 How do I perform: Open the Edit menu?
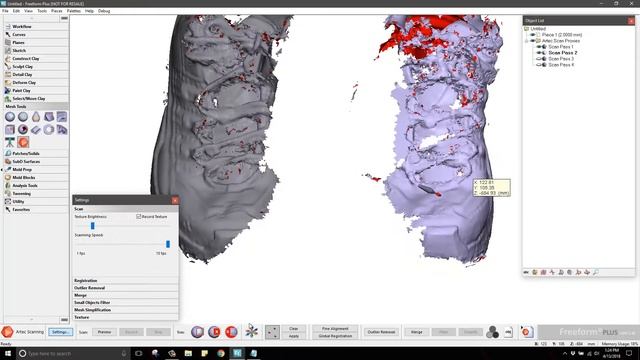click(x=16, y=11)
